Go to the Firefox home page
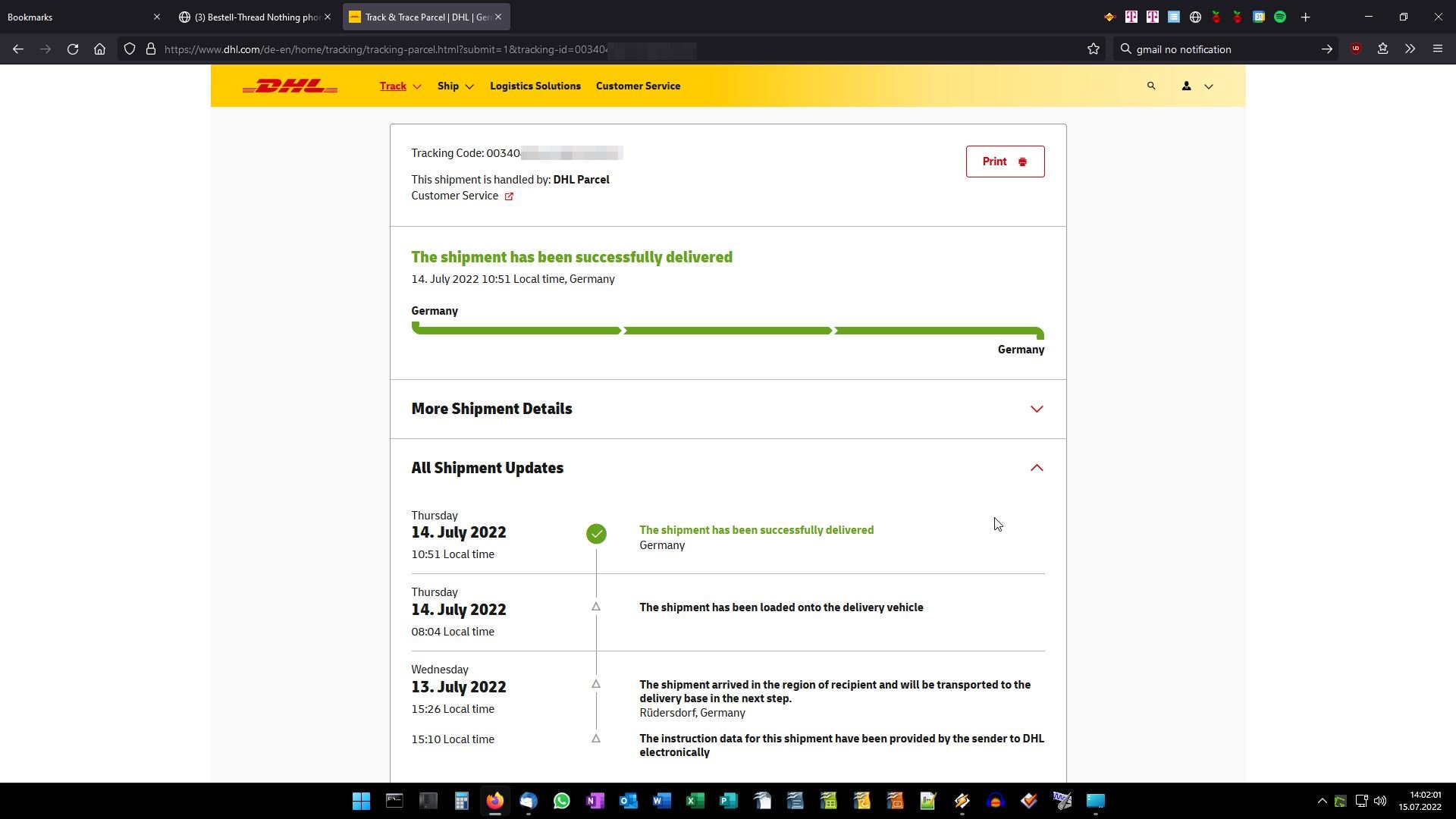The width and height of the screenshot is (1456, 819). 99,49
